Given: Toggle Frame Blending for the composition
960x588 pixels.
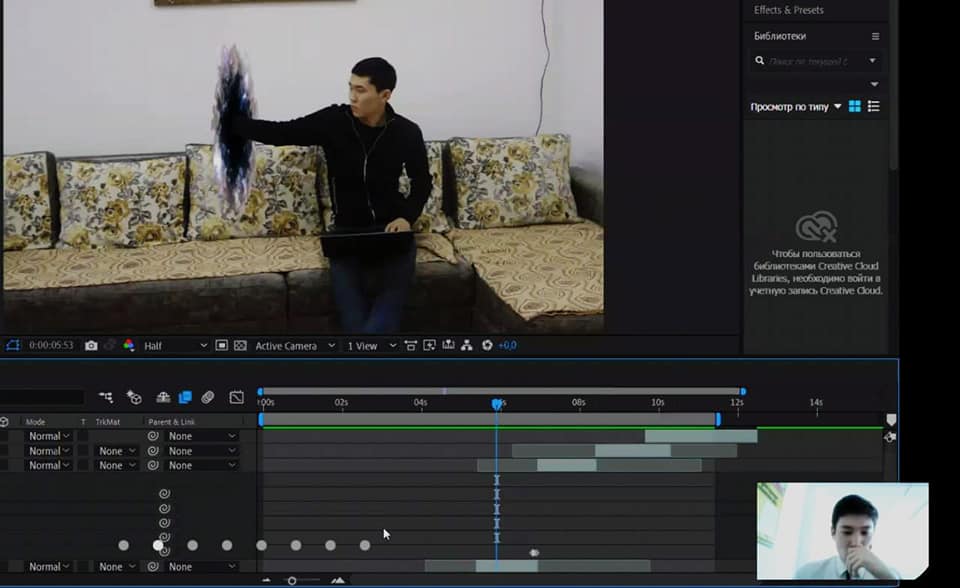Looking at the screenshot, I should (185, 397).
